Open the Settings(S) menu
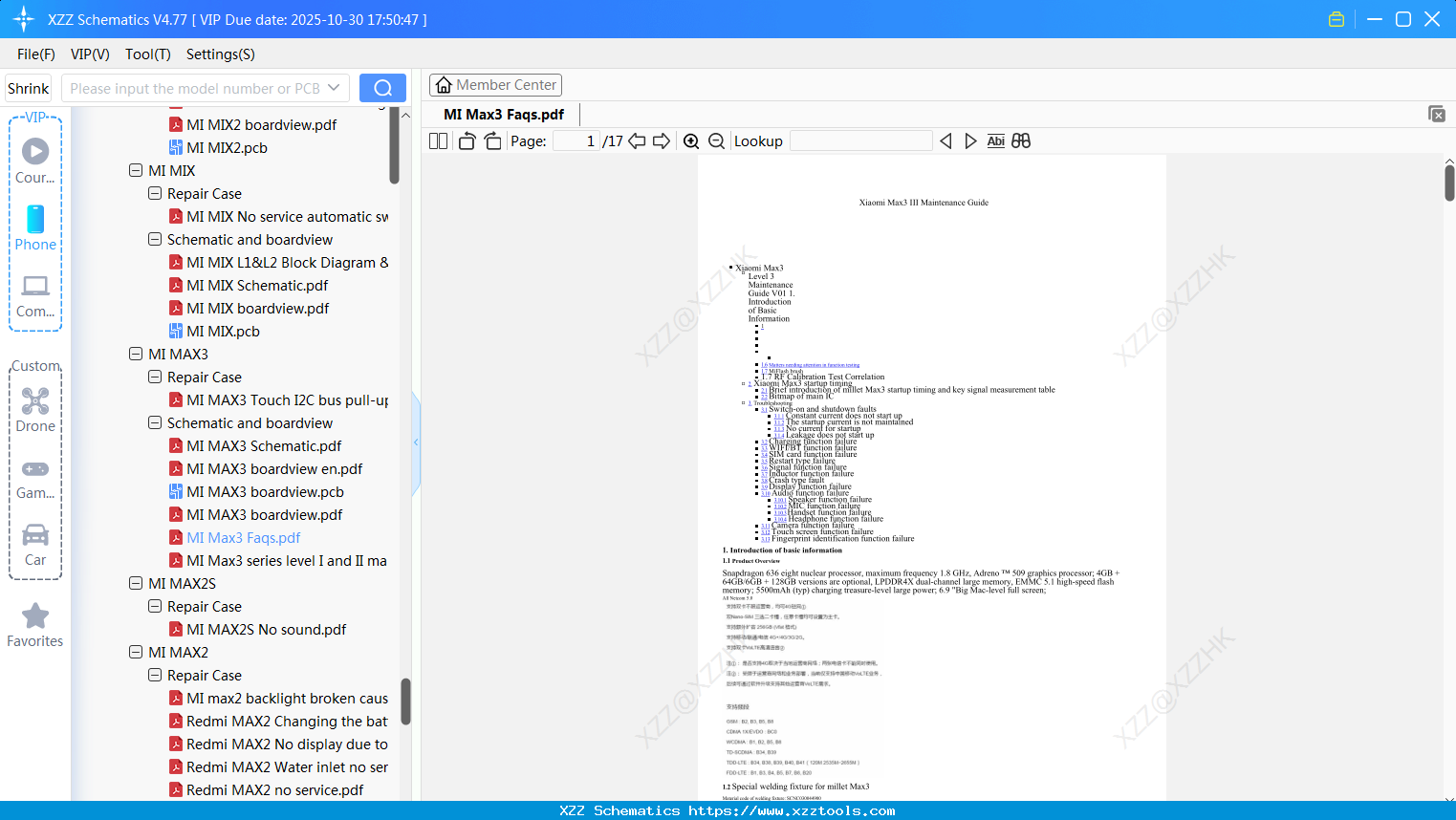This screenshot has width=1456, height=820. pyautogui.click(x=221, y=54)
